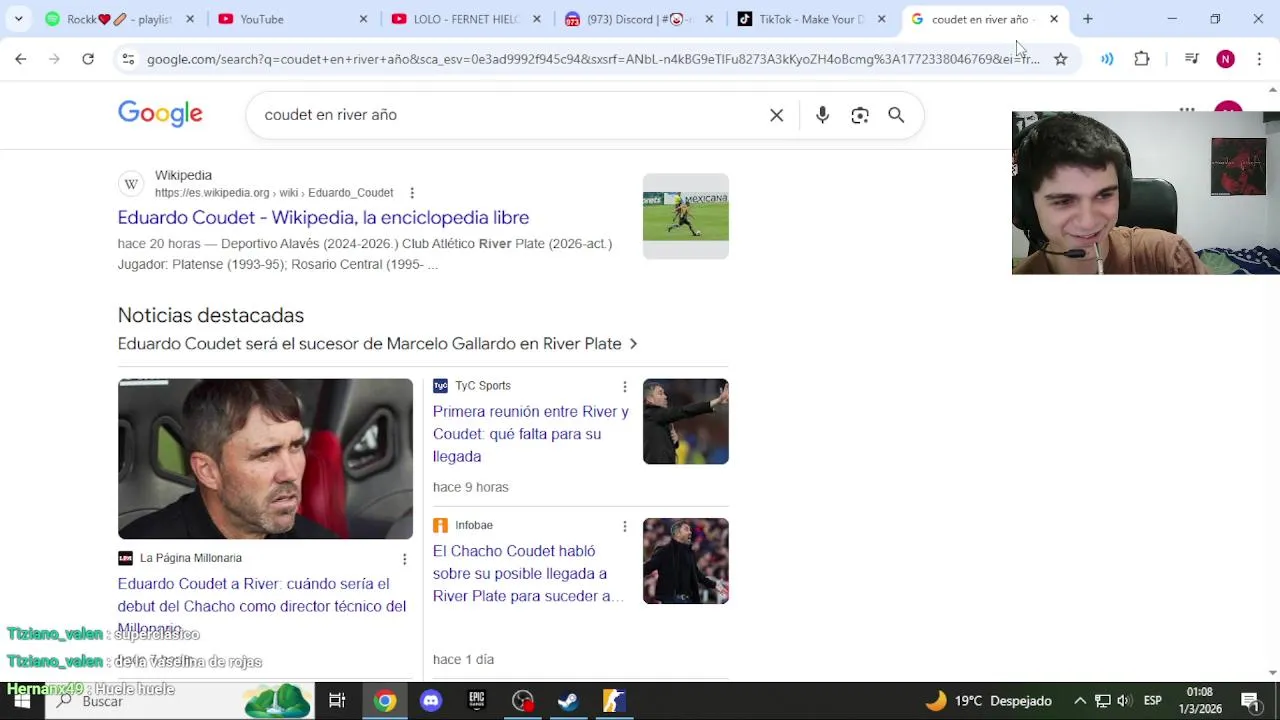
Task: Open options for La Página Millonaria article
Action: (x=404, y=559)
